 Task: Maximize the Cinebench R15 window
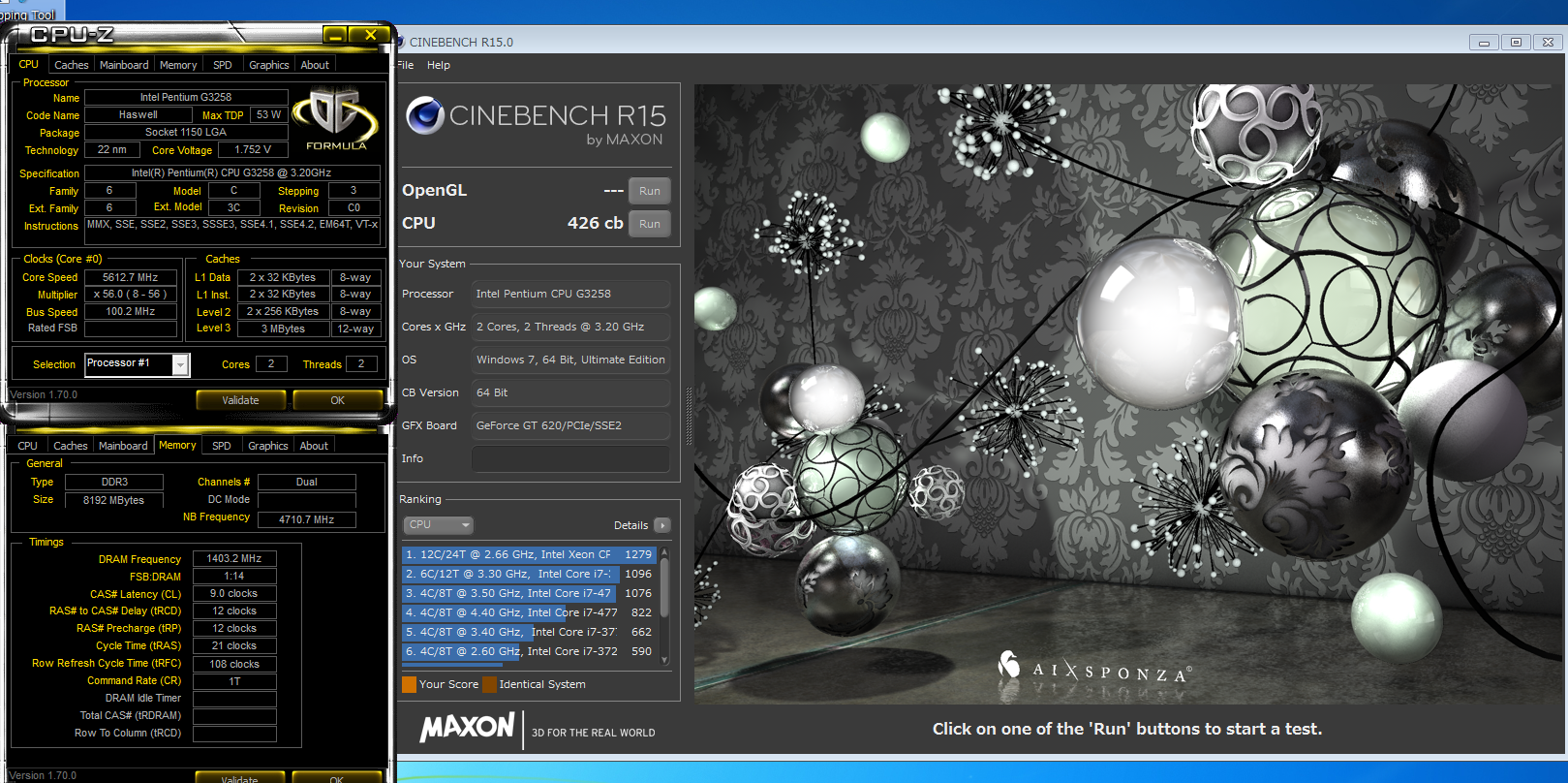click(x=1516, y=42)
